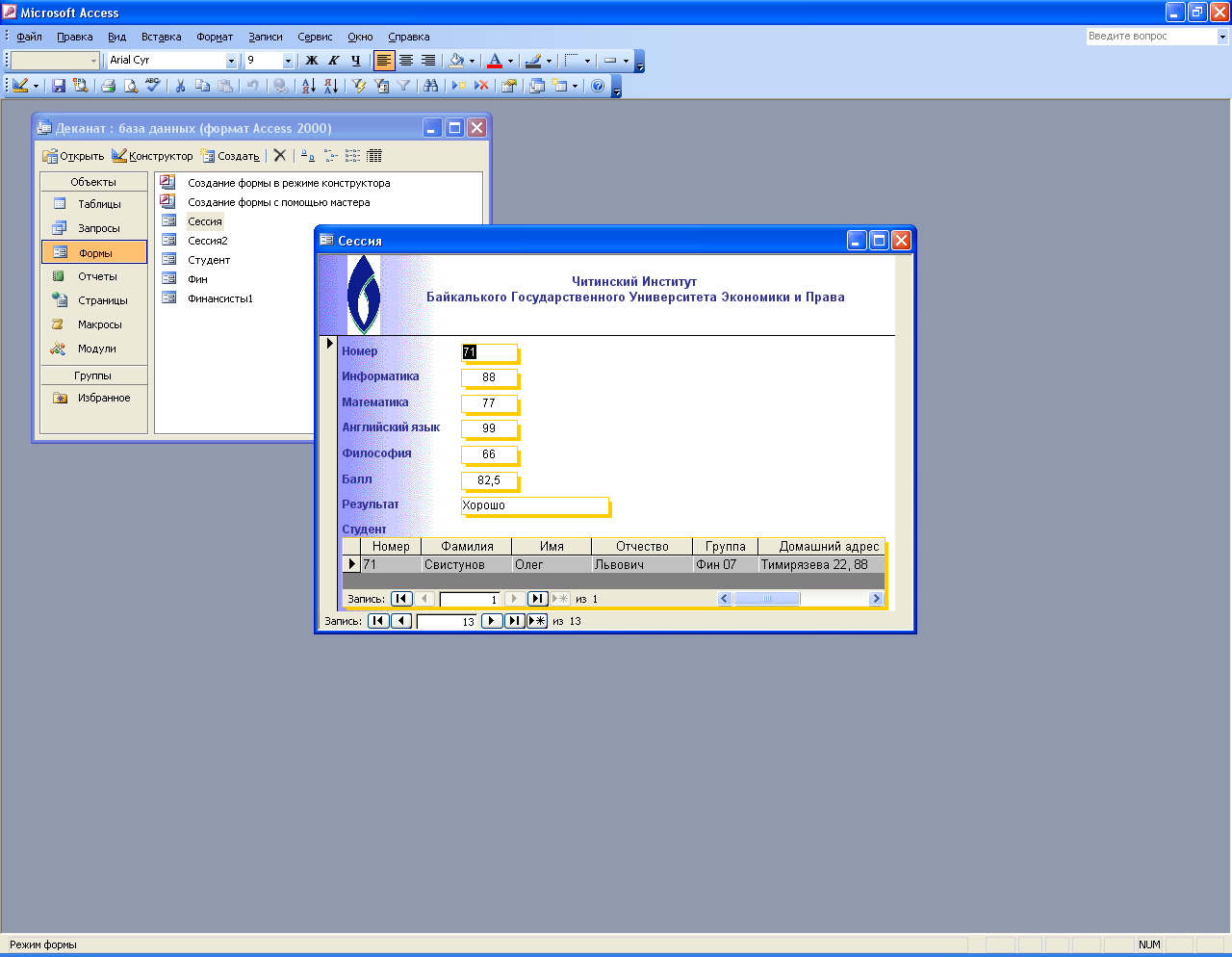The width and height of the screenshot is (1232, 957).
Task: Open the Сервис menu
Action: 315,37
